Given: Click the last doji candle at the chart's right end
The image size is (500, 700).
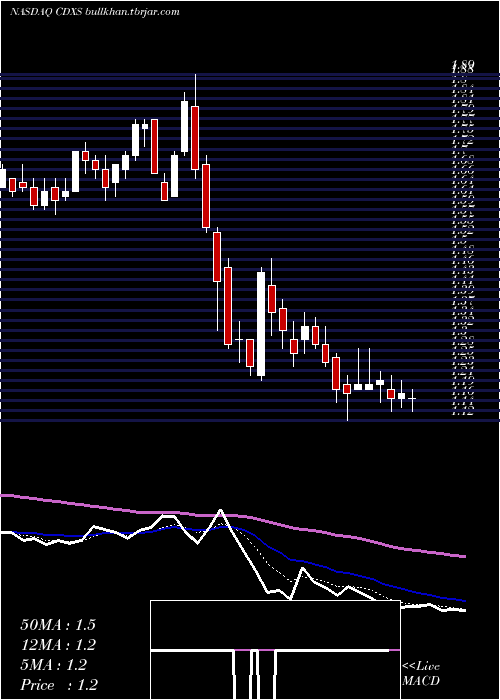Looking at the screenshot, I should click(x=412, y=399).
